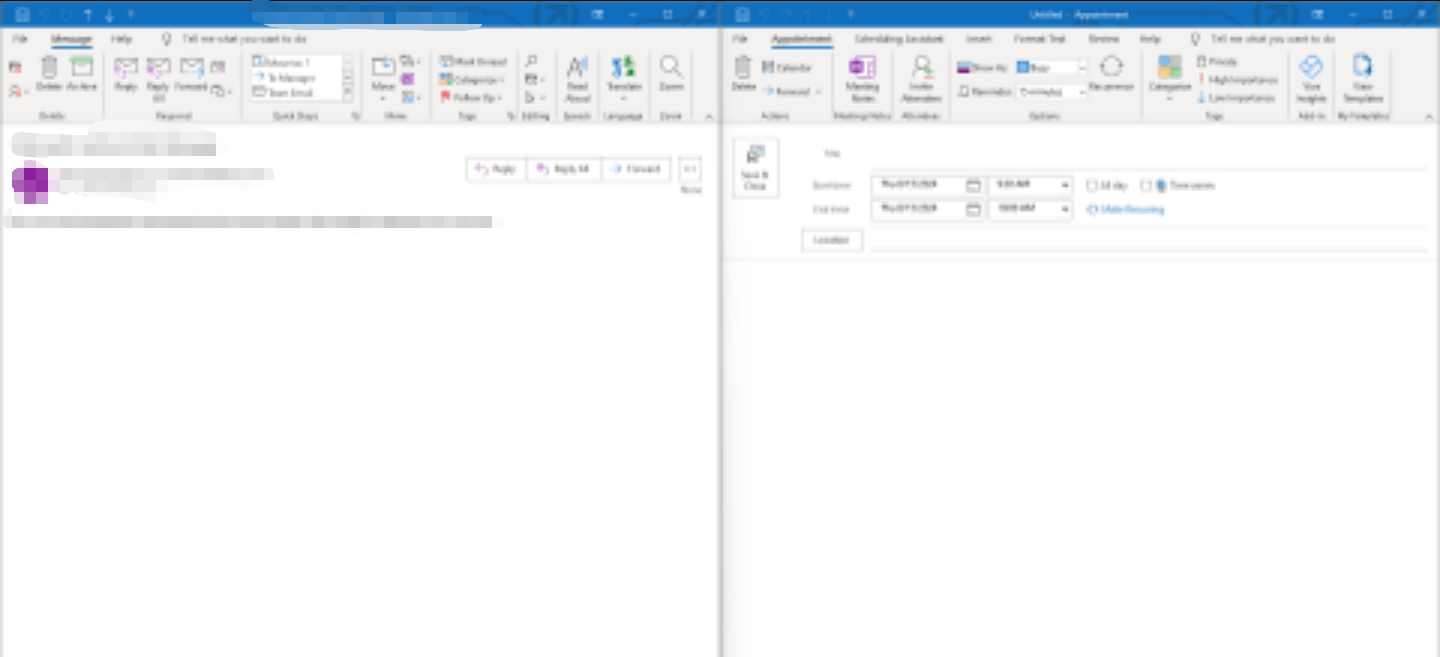
Task: Collapse the Appointment window ribbon
Action: [x=1429, y=117]
